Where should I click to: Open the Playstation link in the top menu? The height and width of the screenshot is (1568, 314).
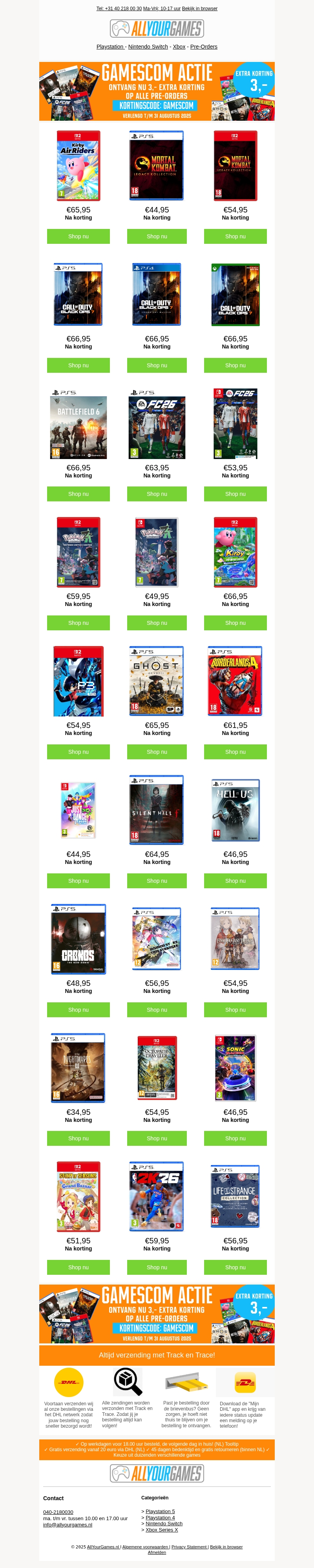(110, 47)
